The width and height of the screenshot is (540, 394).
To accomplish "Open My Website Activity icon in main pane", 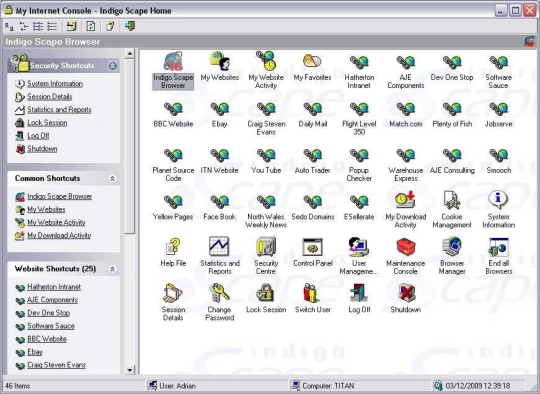I will [x=266, y=61].
